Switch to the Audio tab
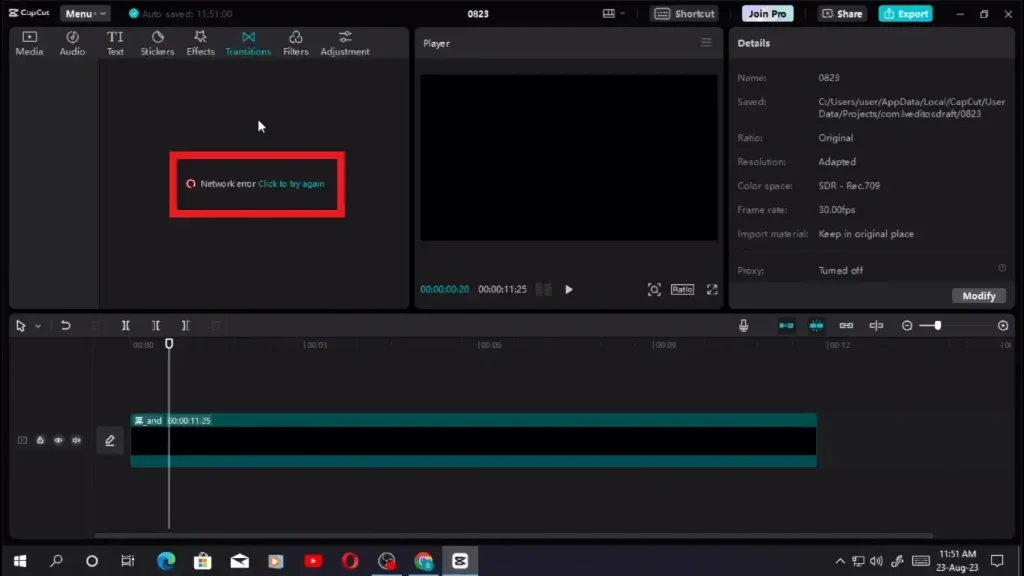This screenshot has width=1024, height=576. pos(72,43)
